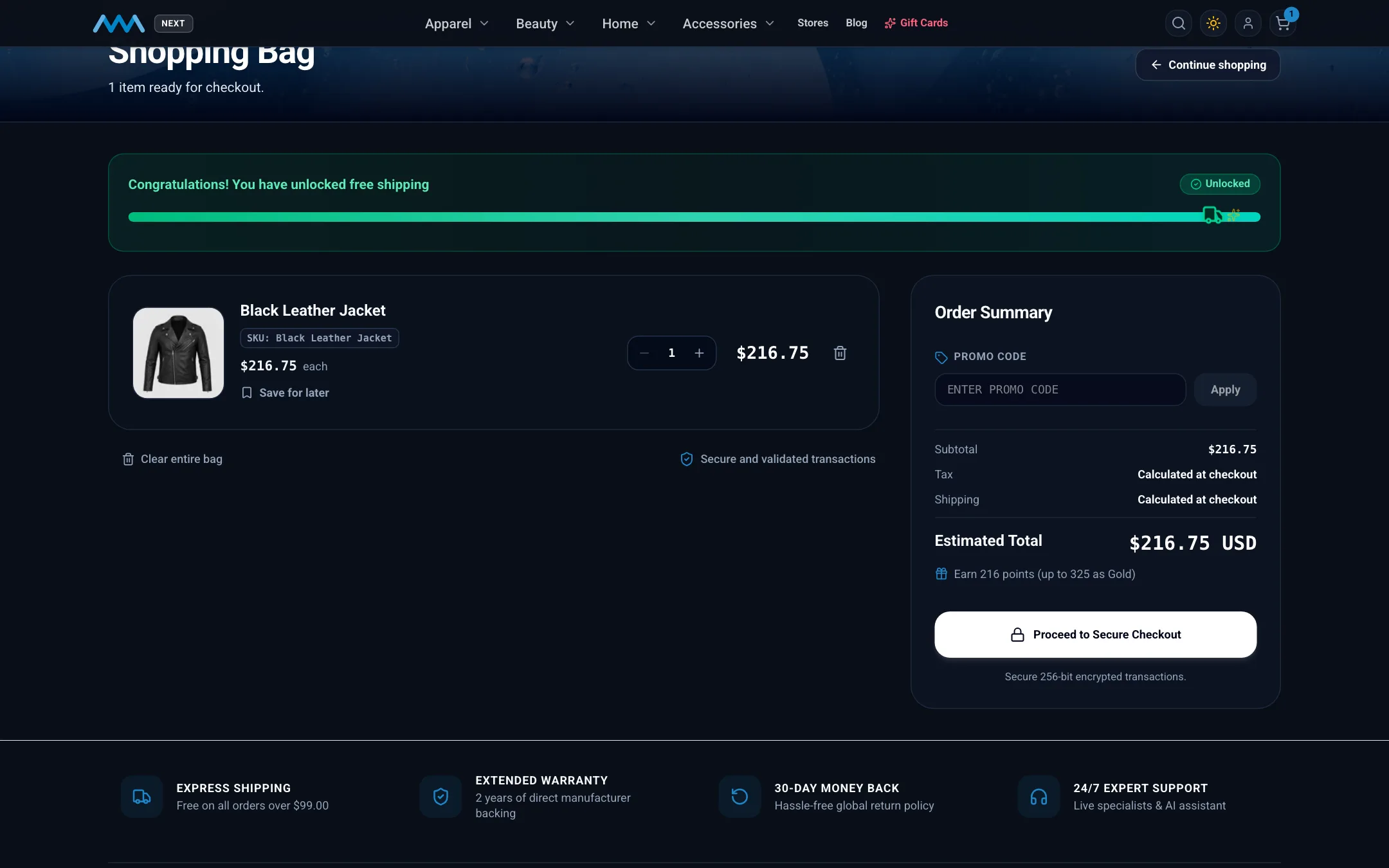This screenshot has width=1389, height=868.
Task: Click the Express Shipping truck icon
Action: pos(141,797)
